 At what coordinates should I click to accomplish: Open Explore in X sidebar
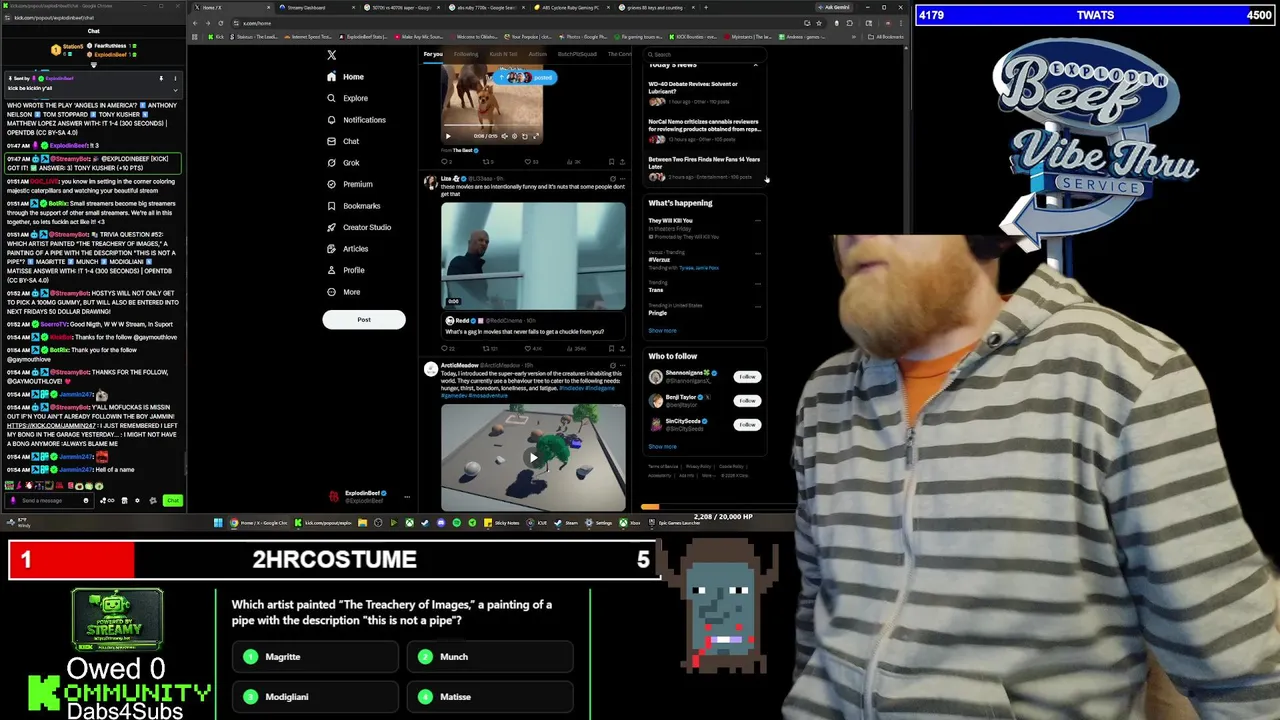coord(347,98)
